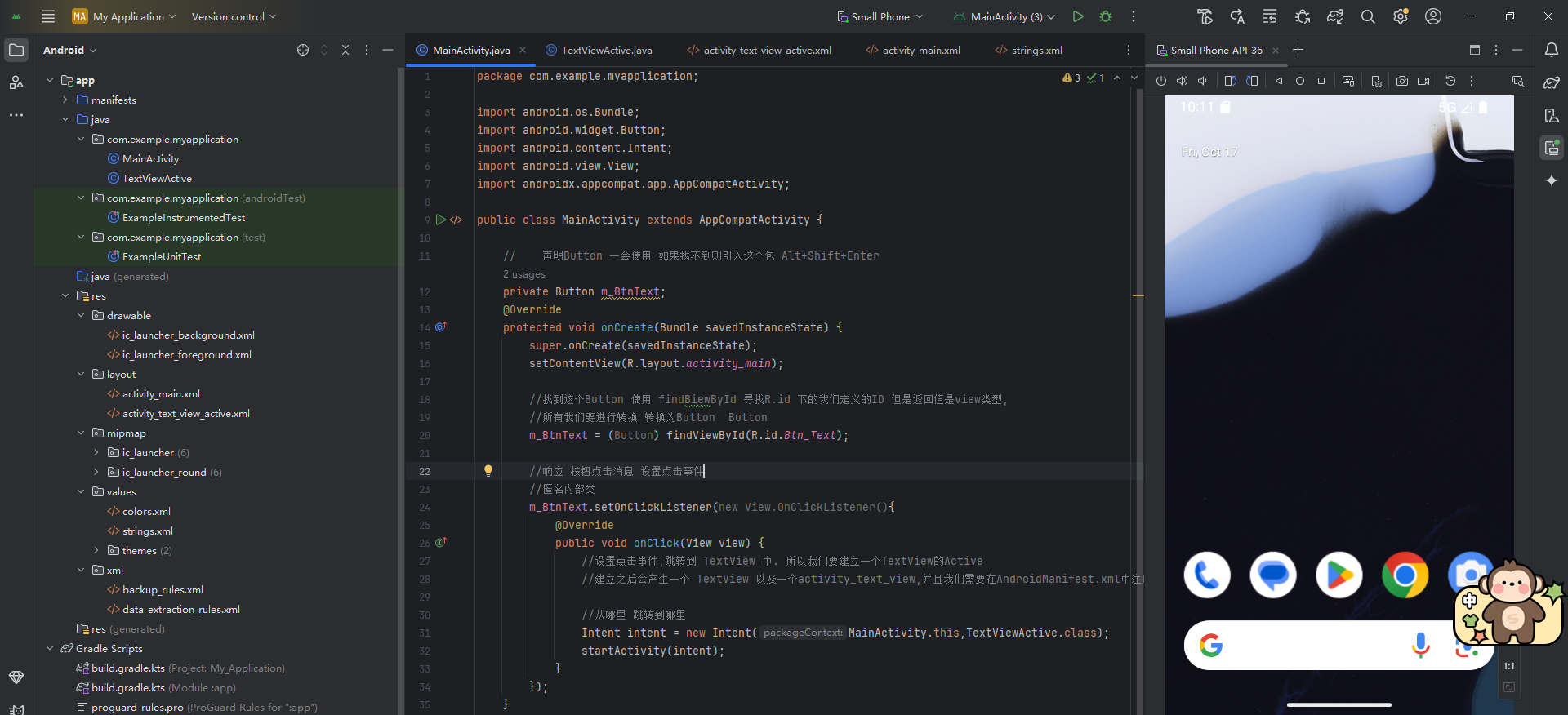Open the Small Phone device dropdown

coord(880,16)
